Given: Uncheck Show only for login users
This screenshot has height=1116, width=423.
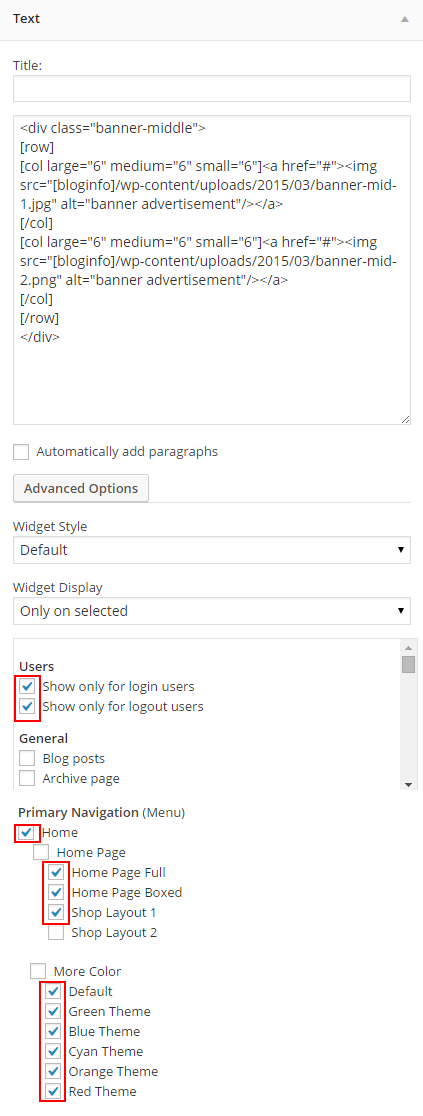Looking at the screenshot, I should click(x=27, y=687).
